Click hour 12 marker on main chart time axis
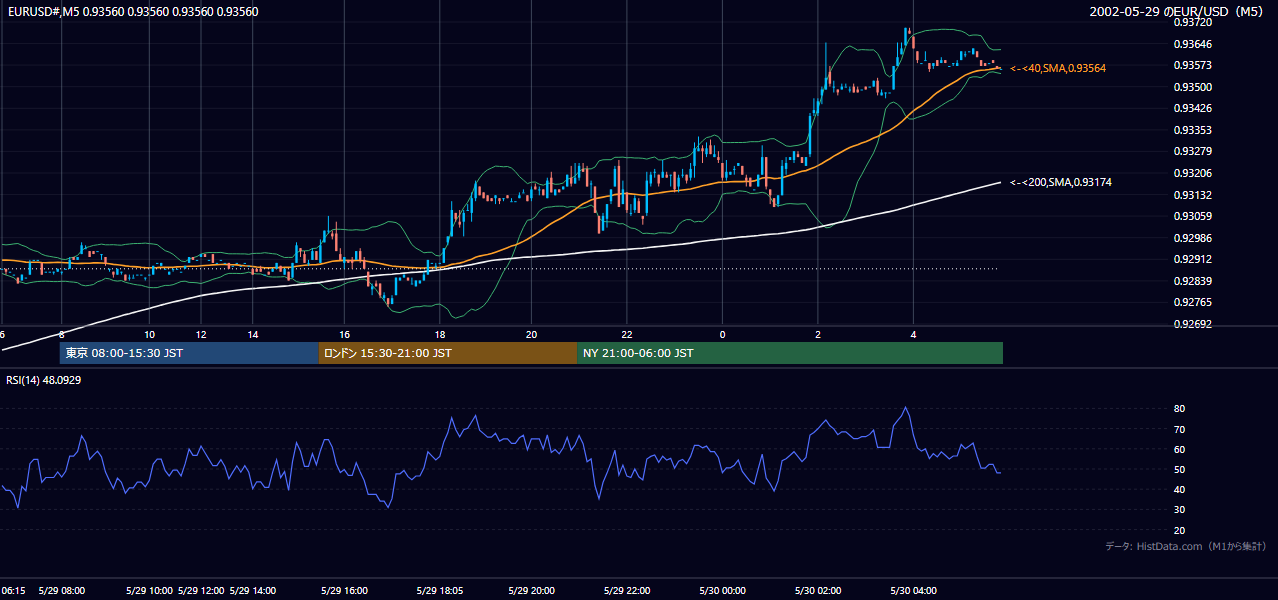 [x=201, y=334]
